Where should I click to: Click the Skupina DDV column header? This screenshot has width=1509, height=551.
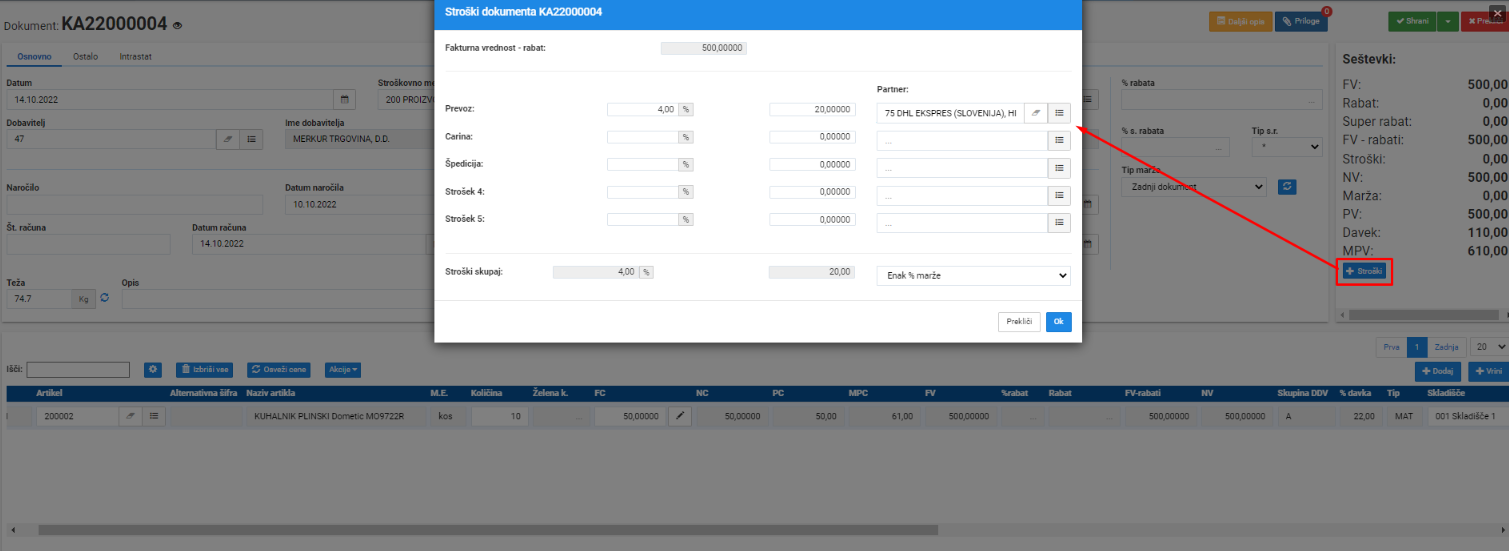[x=1305, y=393]
